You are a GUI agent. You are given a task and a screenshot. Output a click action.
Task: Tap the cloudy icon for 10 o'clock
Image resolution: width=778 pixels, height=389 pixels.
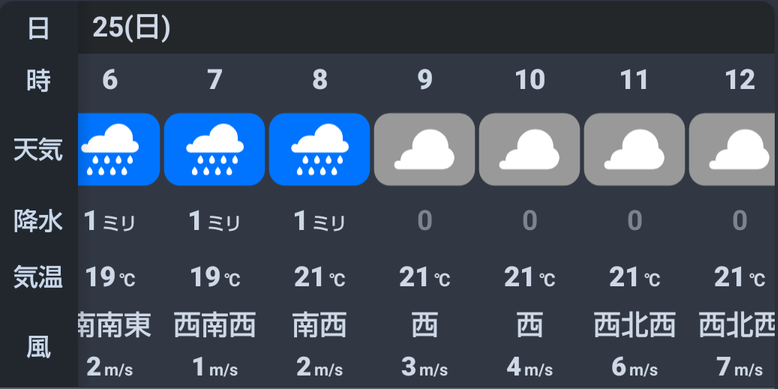tap(529, 149)
